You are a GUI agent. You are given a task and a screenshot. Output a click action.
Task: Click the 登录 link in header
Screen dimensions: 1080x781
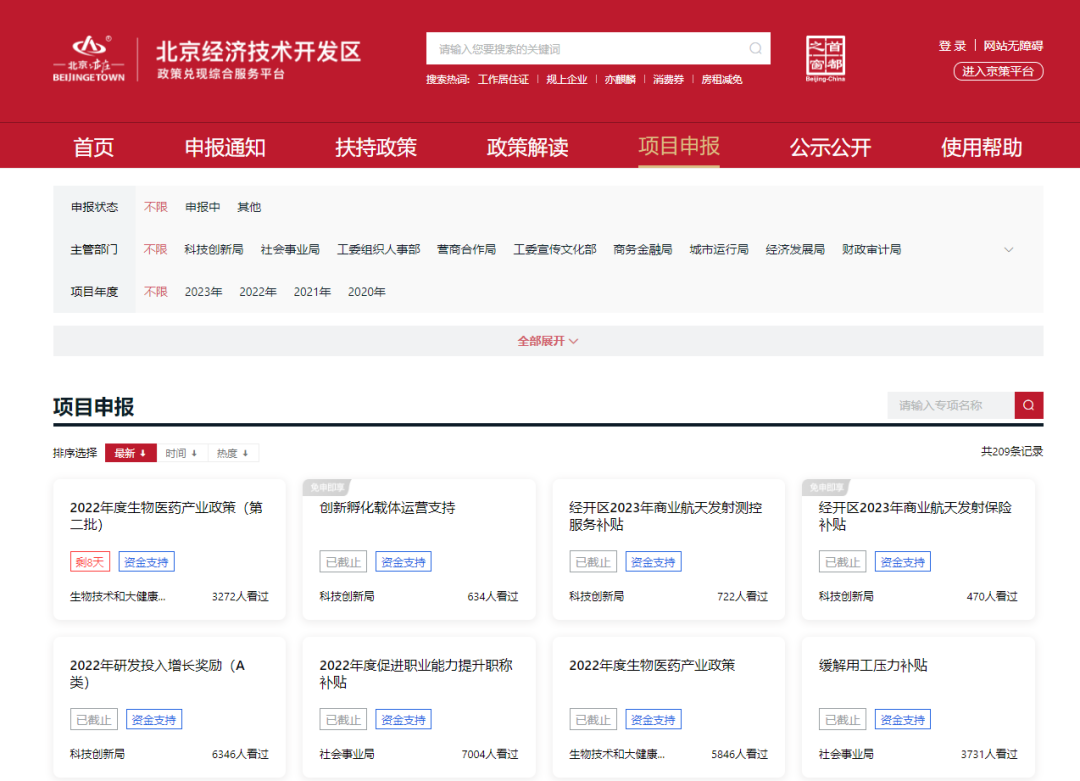coord(952,46)
